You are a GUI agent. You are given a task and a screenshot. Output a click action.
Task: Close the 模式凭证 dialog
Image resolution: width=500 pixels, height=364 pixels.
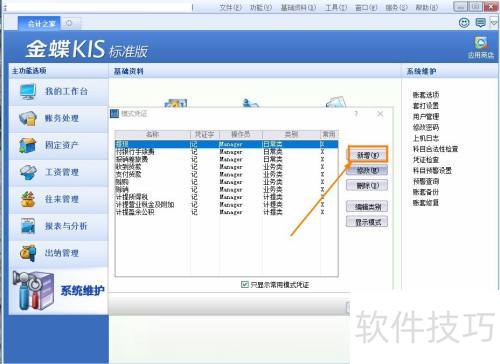380,114
